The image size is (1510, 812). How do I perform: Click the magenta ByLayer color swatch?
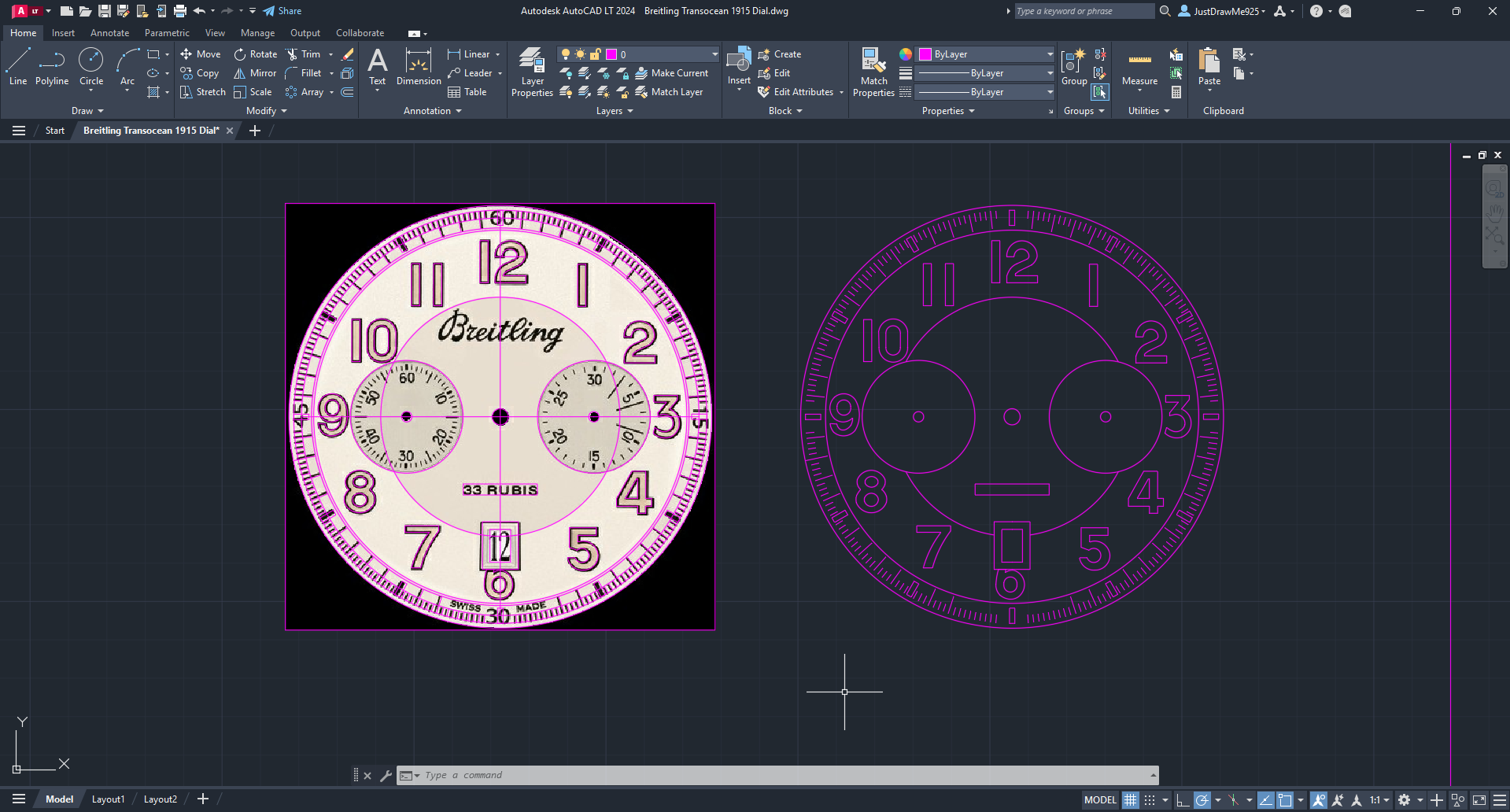(925, 54)
